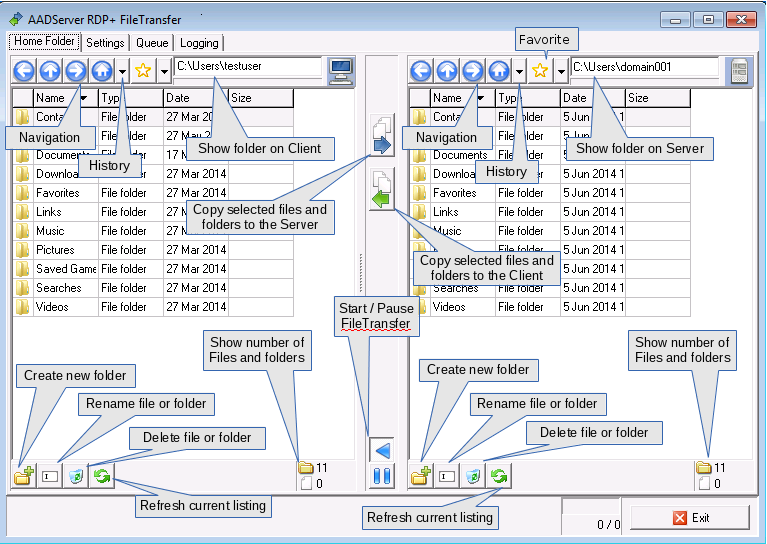The width and height of the screenshot is (767, 544).
Task: Click the client panel's back navigation arrow
Action: coord(24,70)
